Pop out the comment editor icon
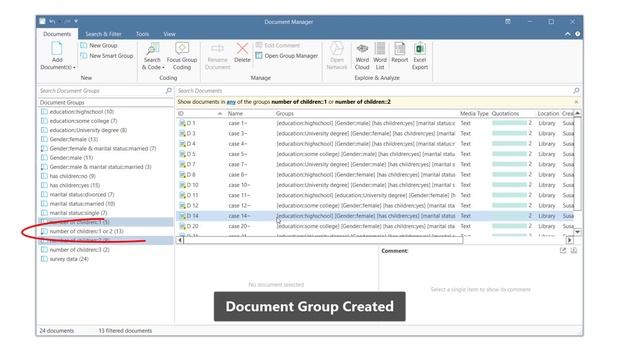 pyautogui.click(x=563, y=251)
